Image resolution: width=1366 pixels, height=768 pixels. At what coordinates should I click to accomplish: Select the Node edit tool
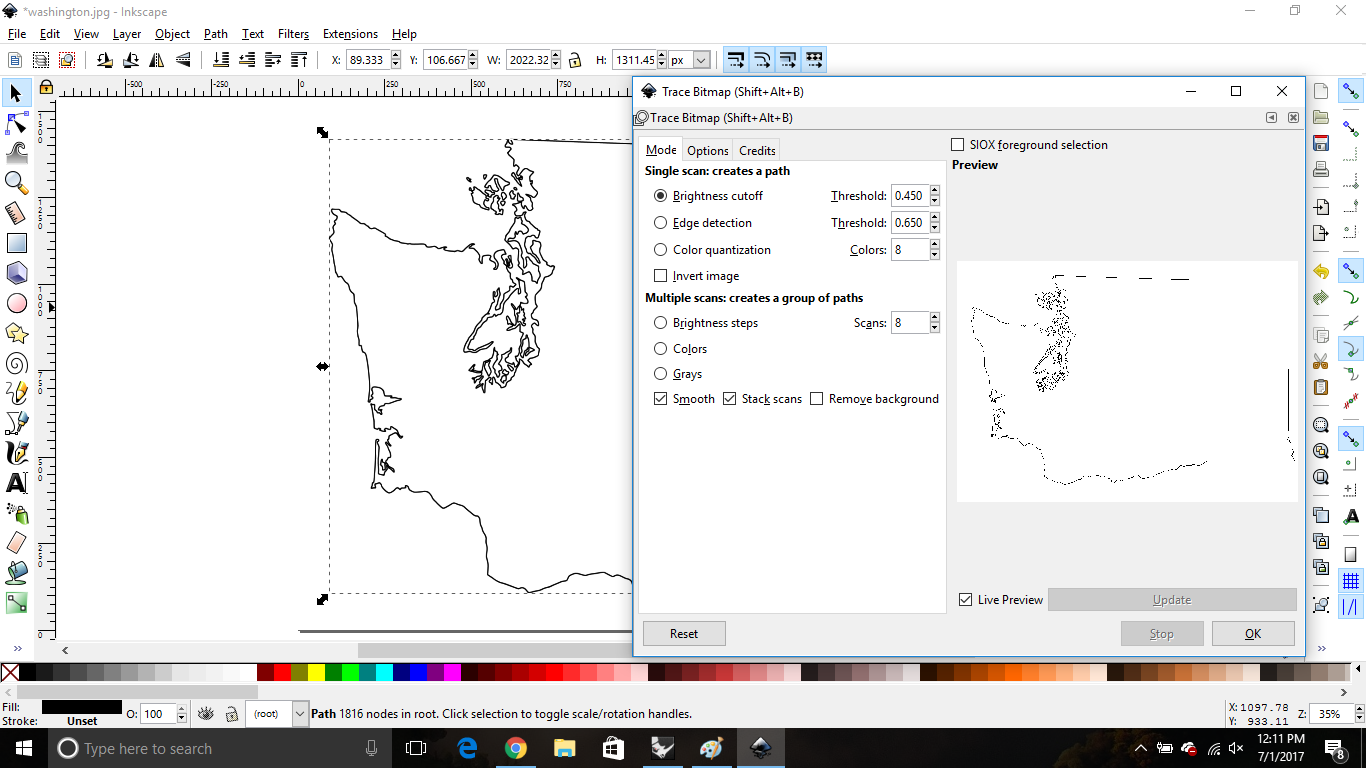tap(16, 123)
